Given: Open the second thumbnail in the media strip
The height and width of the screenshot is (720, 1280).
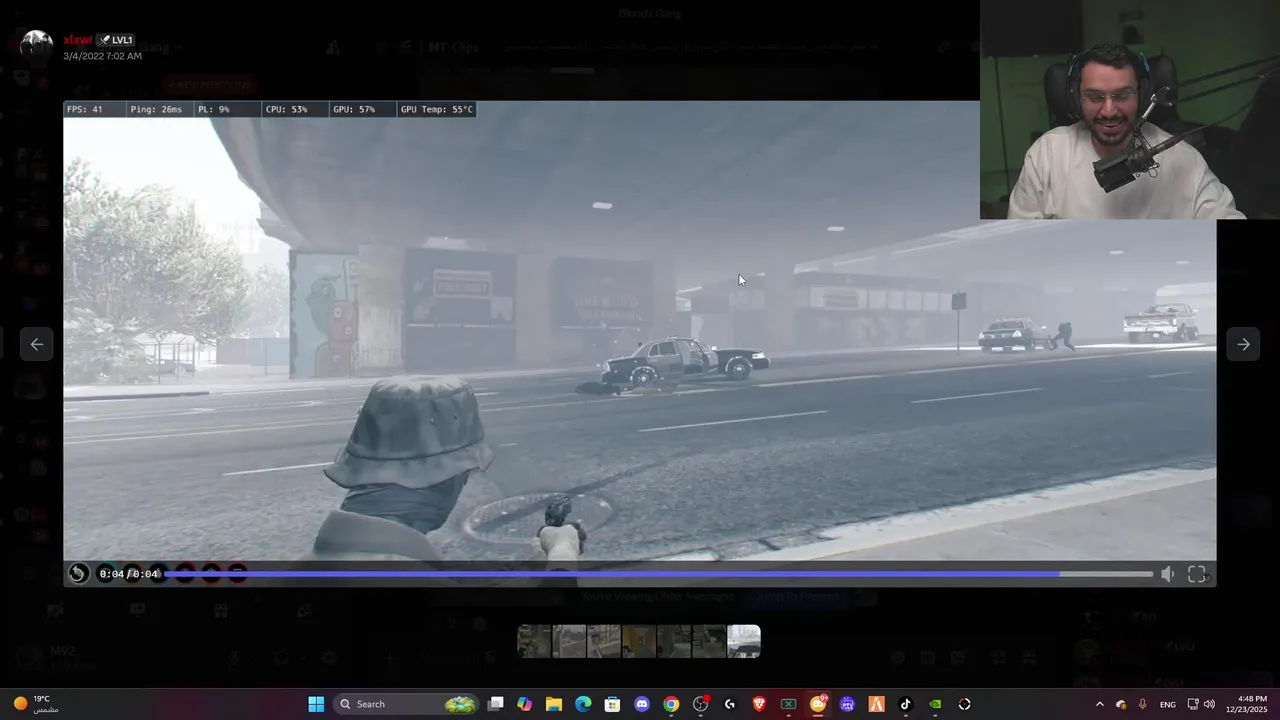Looking at the screenshot, I should (x=569, y=641).
